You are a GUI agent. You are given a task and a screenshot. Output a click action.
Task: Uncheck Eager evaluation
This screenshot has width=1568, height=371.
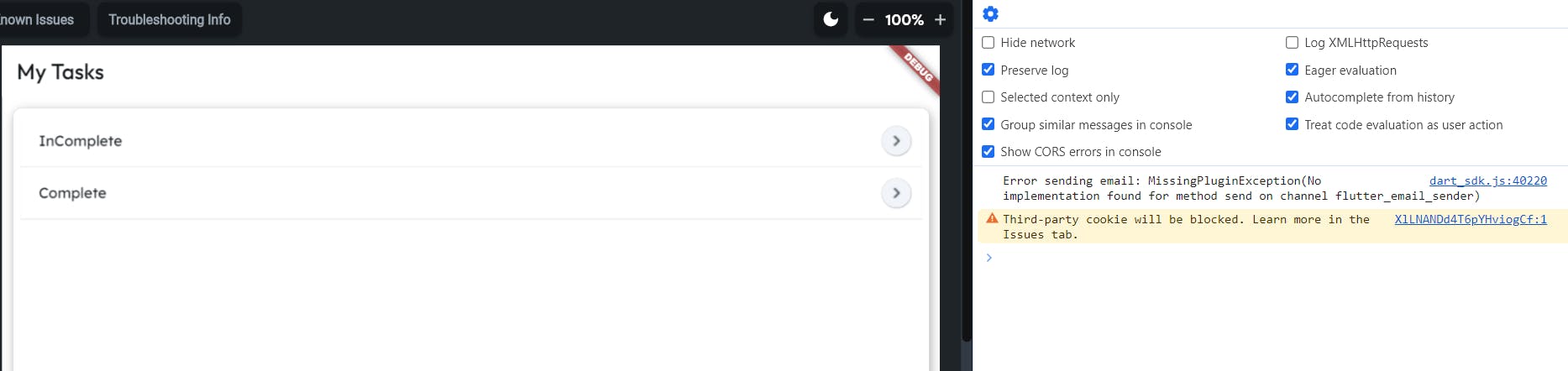coord(1293,70)
